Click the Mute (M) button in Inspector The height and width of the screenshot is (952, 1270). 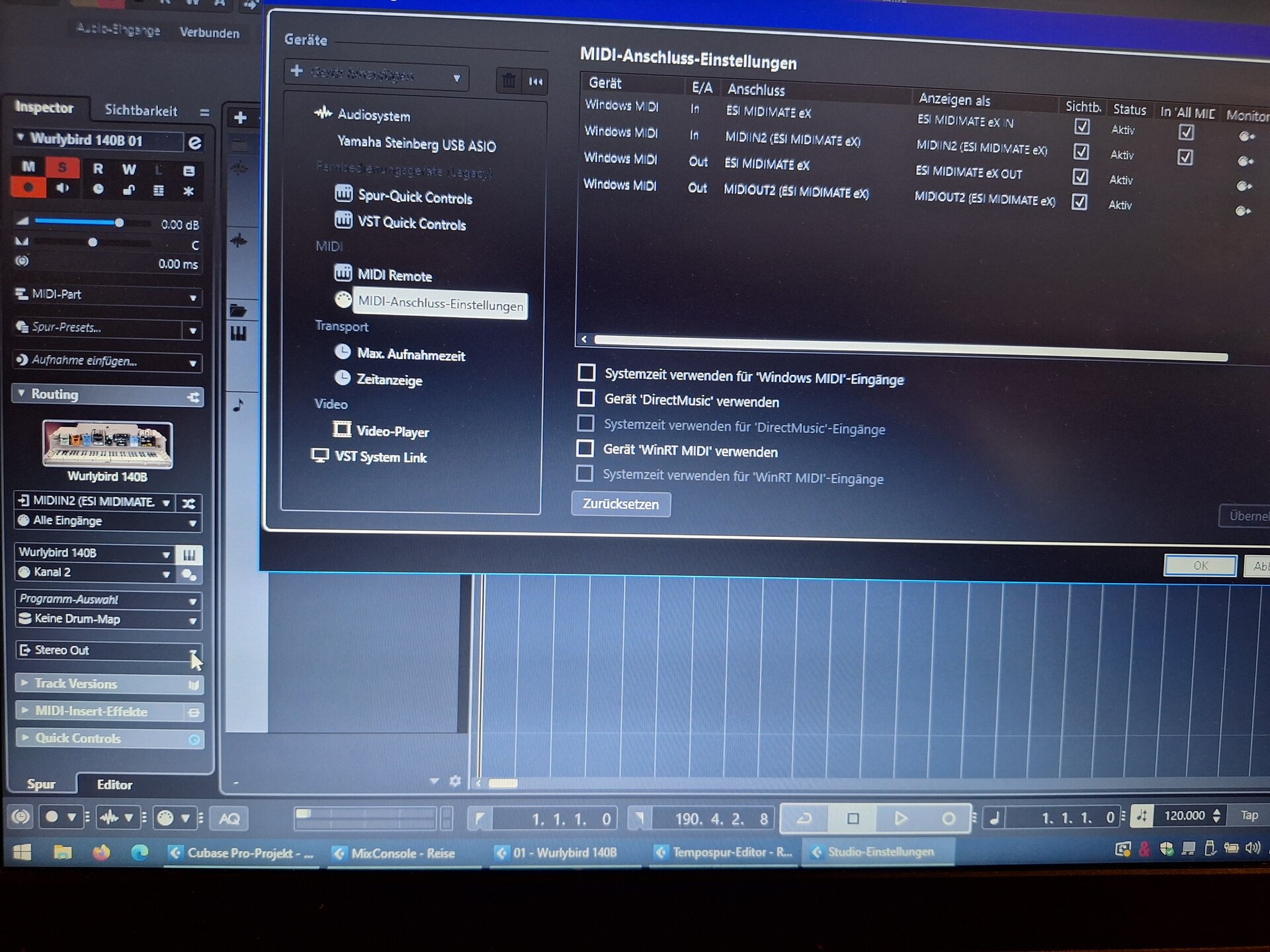point(28,167)
